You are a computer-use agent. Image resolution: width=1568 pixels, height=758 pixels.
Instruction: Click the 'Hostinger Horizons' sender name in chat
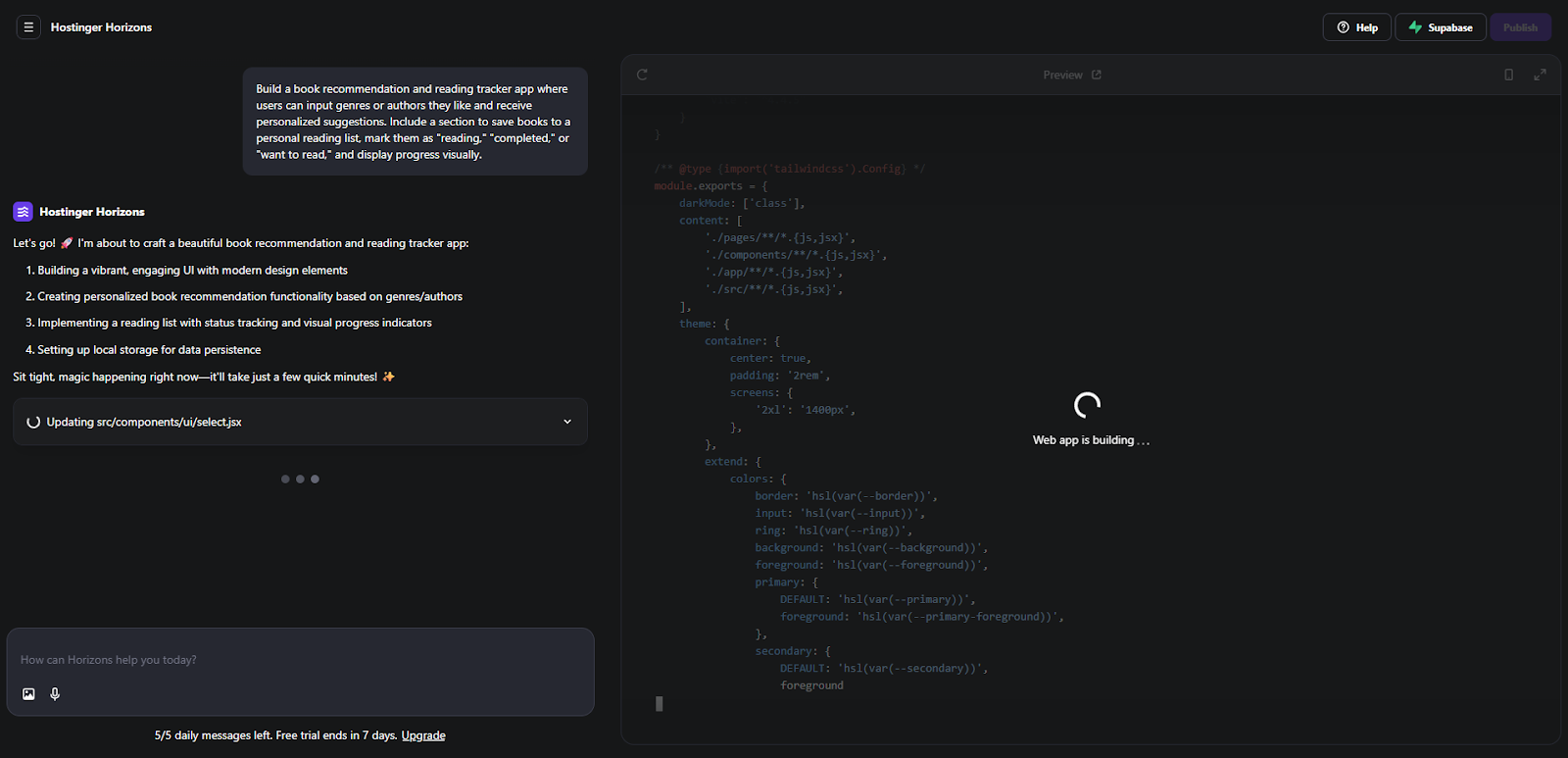click(x=92, y=212)
